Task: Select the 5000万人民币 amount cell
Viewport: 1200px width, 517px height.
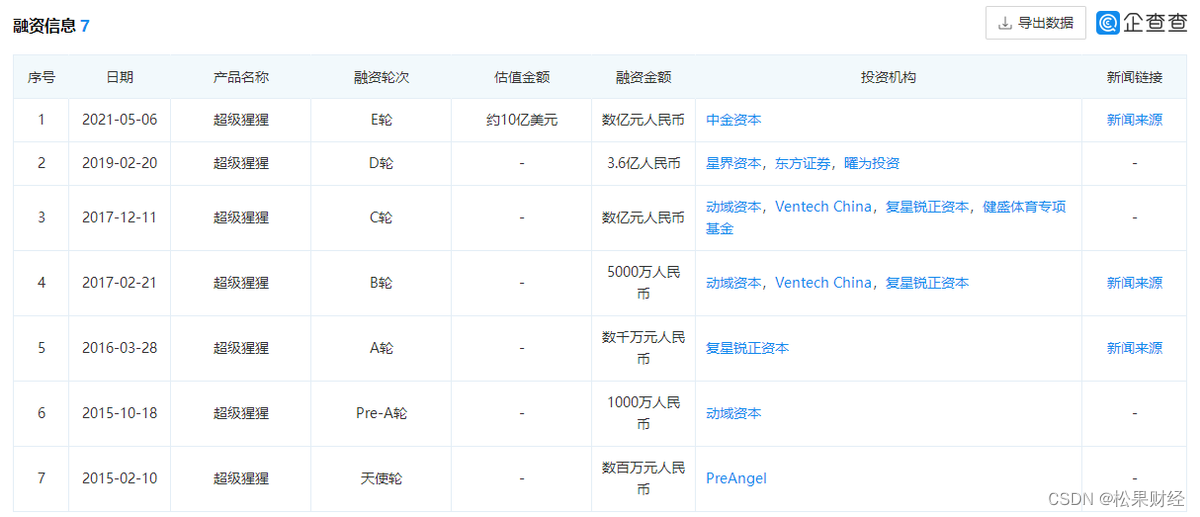Action: point(643,283)
